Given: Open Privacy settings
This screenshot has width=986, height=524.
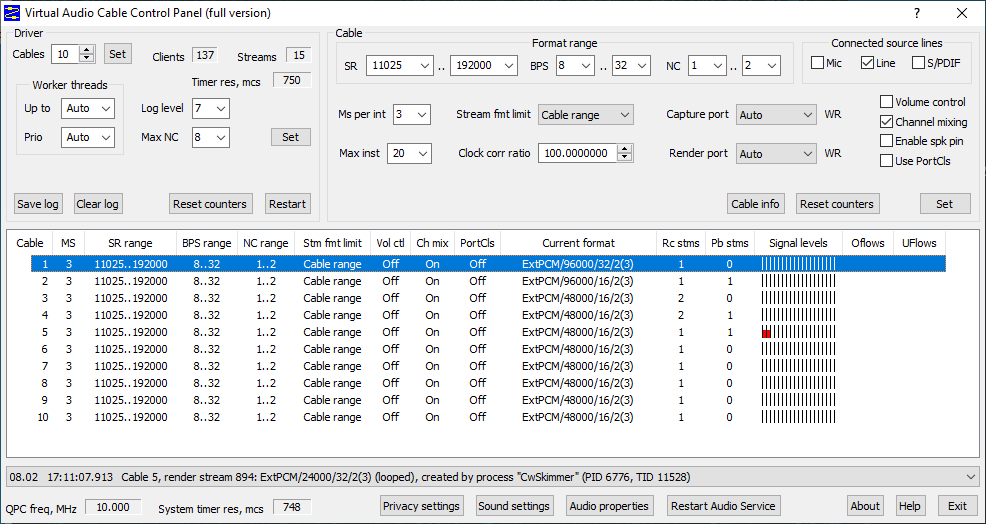Looking at the screenshot, I should (422, 506).
